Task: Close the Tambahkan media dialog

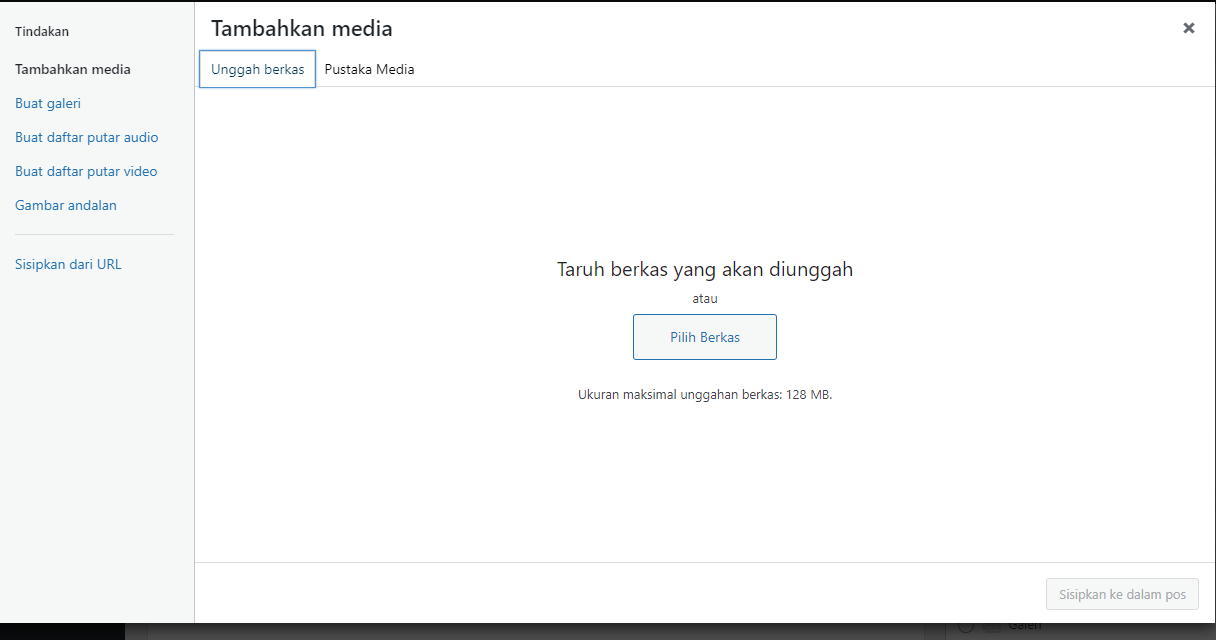Action: point(1188,28)
